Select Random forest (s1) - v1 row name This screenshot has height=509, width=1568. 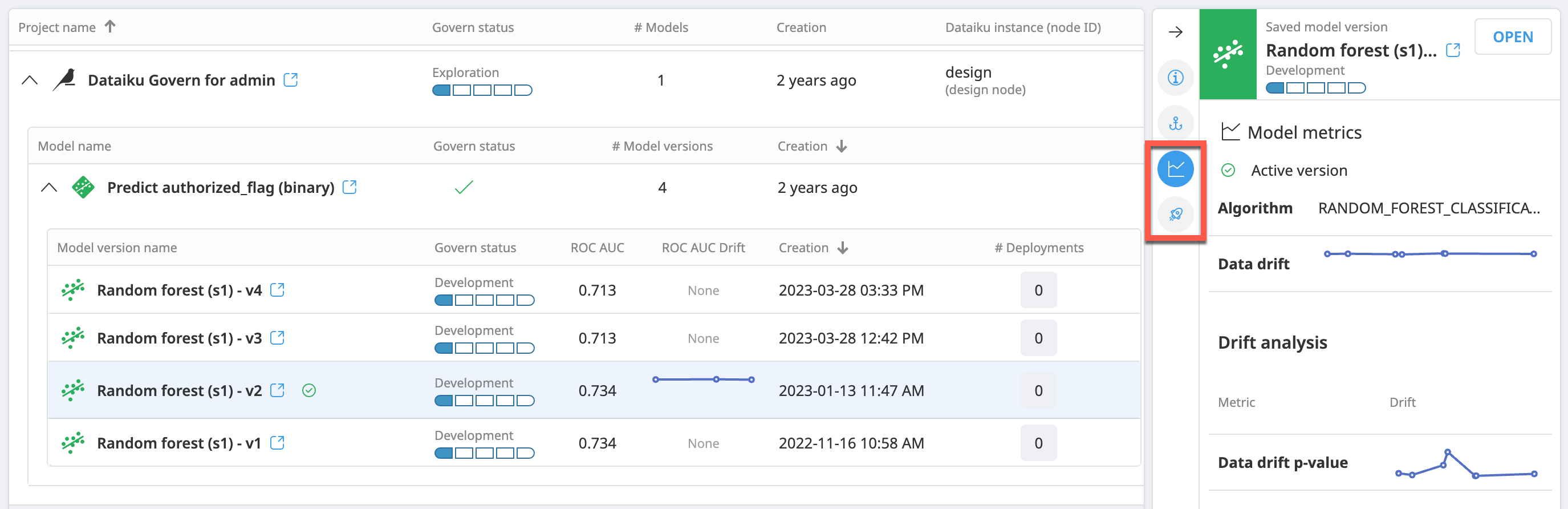click(x=179, y=443)
